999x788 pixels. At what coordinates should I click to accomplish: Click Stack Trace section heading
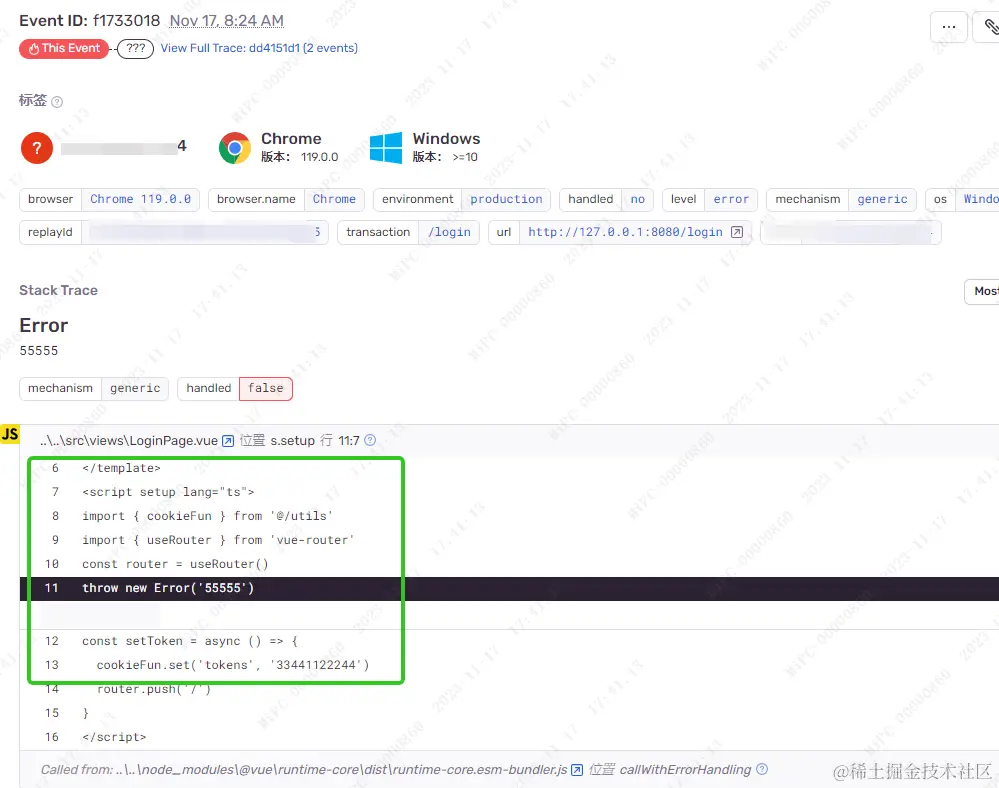59,290
